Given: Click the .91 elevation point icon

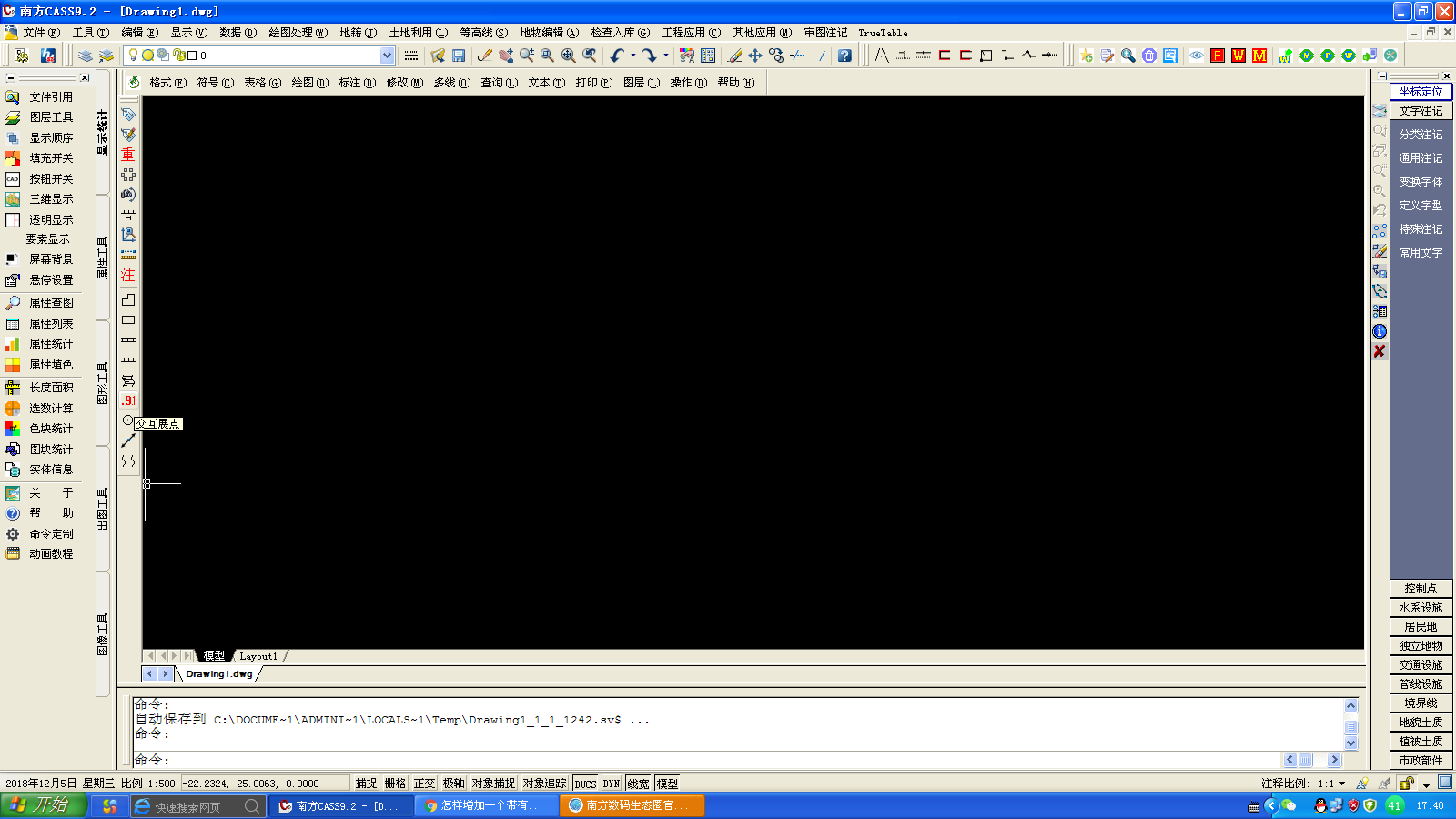Looking at the screenshot, I should point(128,400).
